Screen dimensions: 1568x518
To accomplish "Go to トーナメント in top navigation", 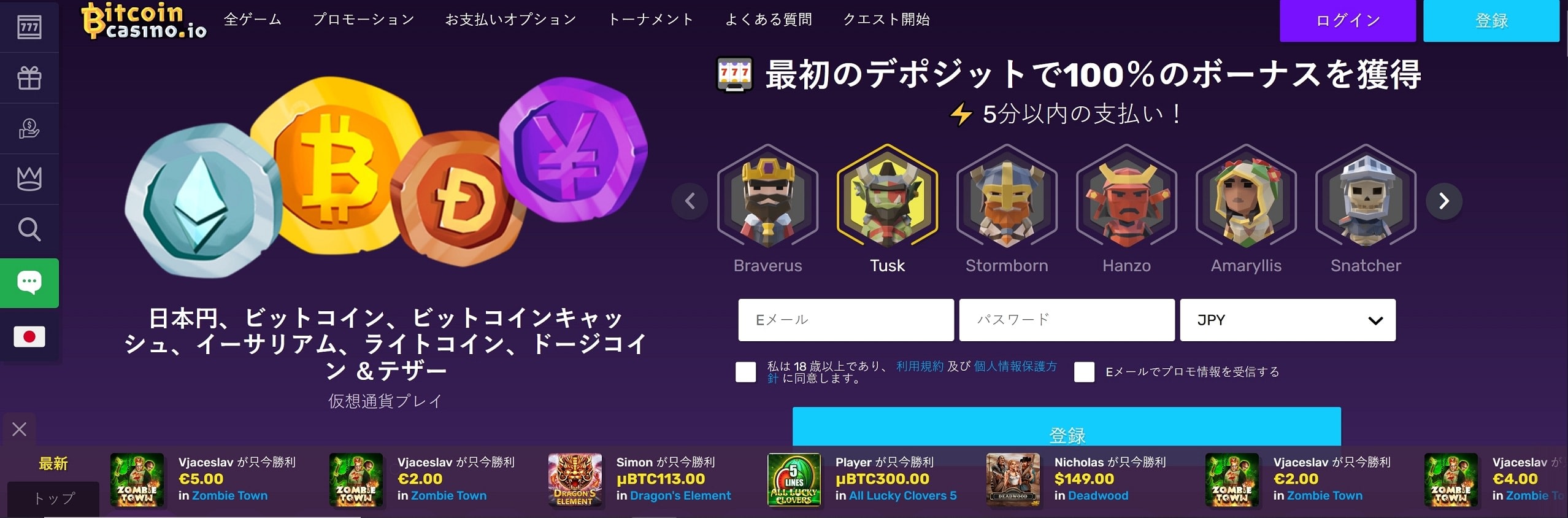I will pyautogui.click(x=651, y=20).
